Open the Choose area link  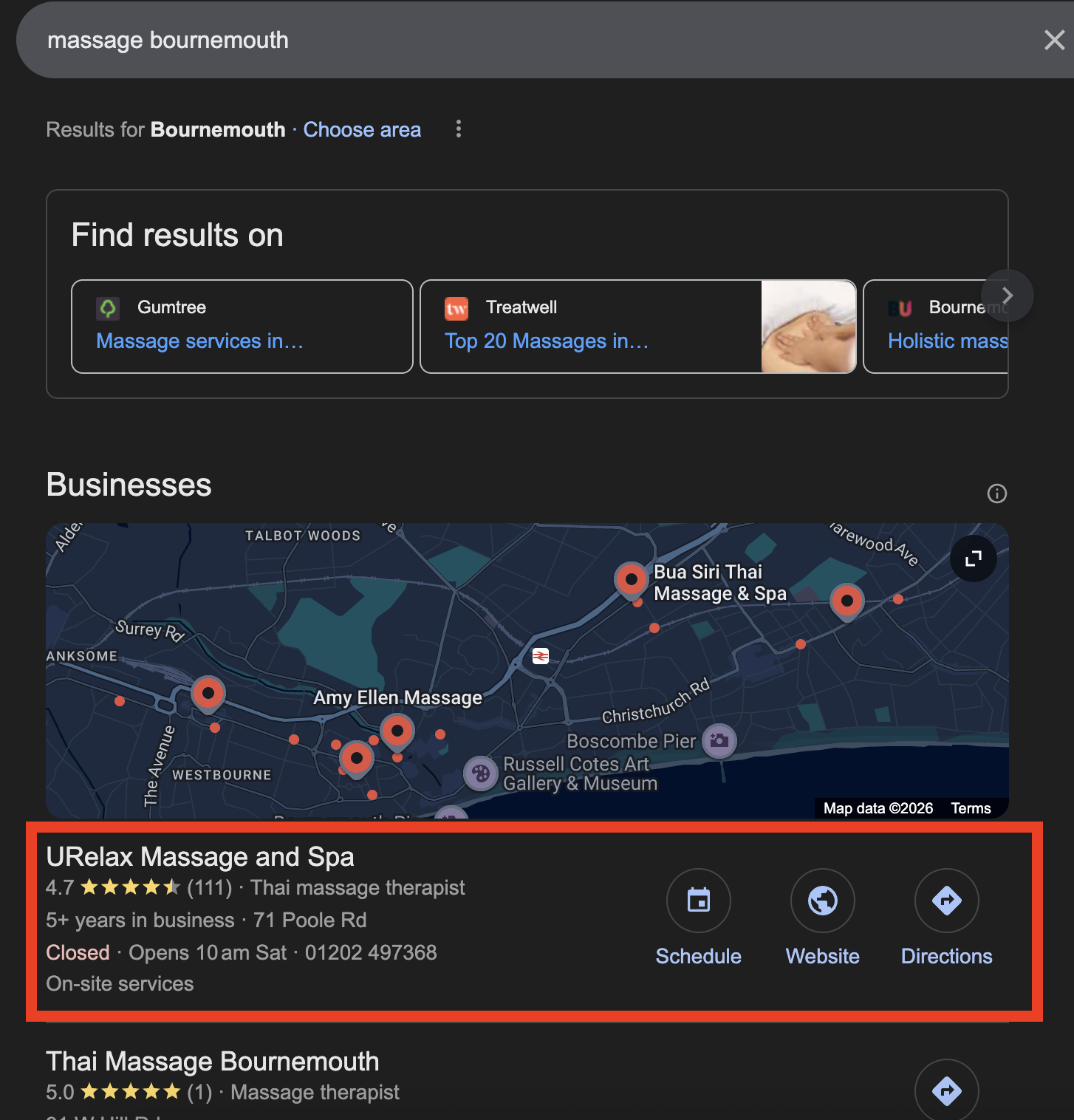(362, 129)
